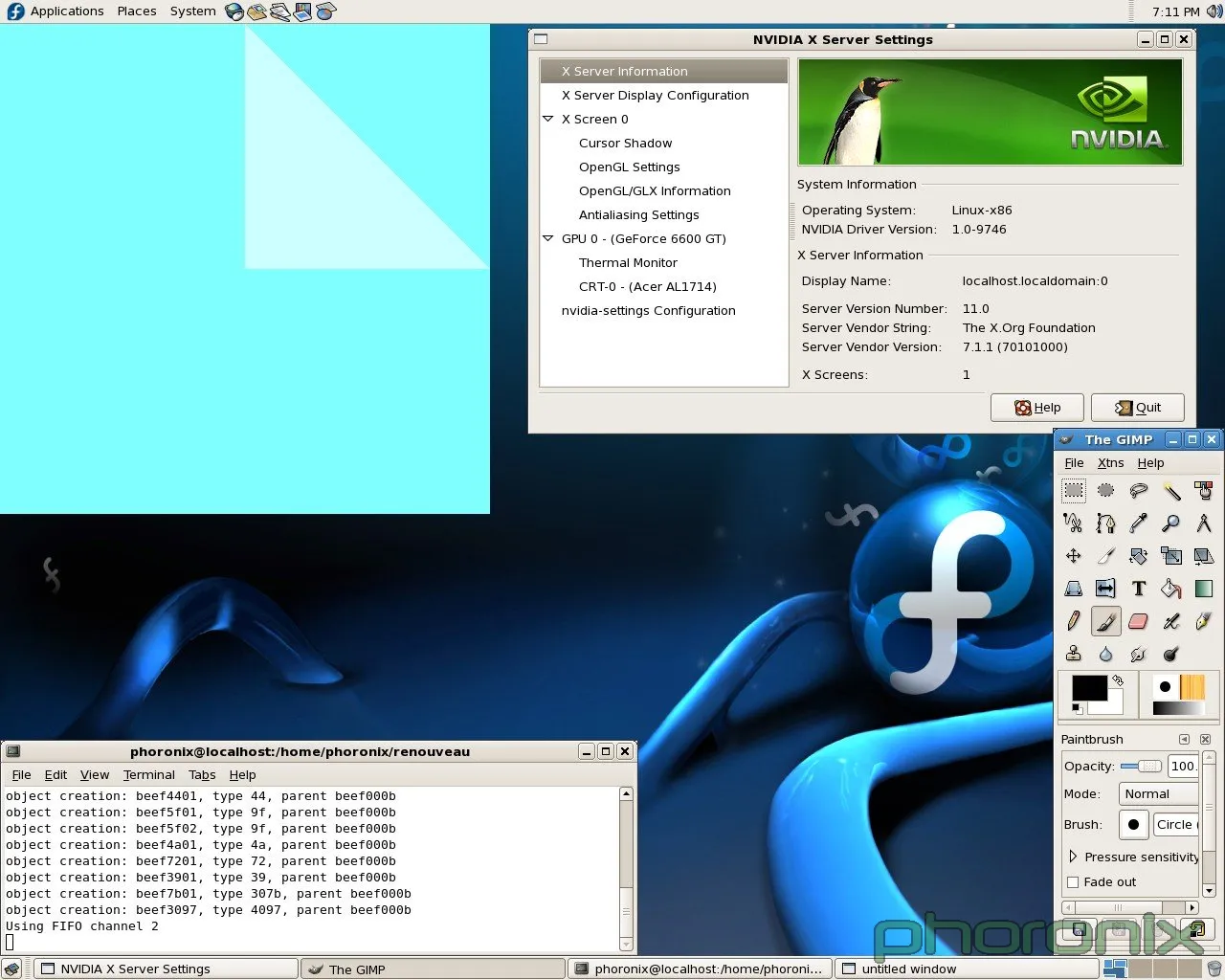Select the Select by Color tool
This screenshot has height=980, width=1225.
pos(1204,491)
